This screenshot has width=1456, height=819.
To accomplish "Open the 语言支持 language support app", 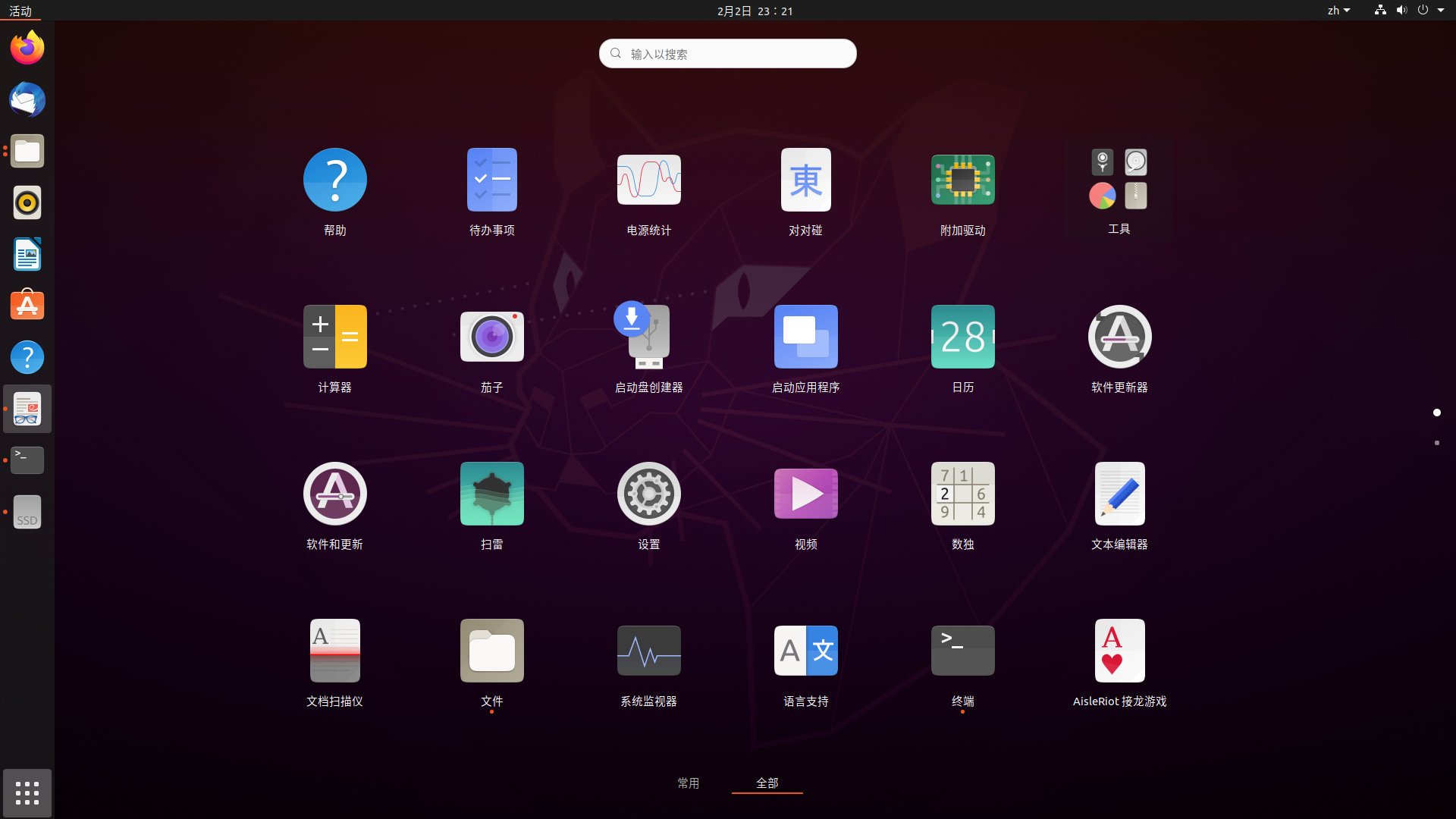I will (805, 651).
